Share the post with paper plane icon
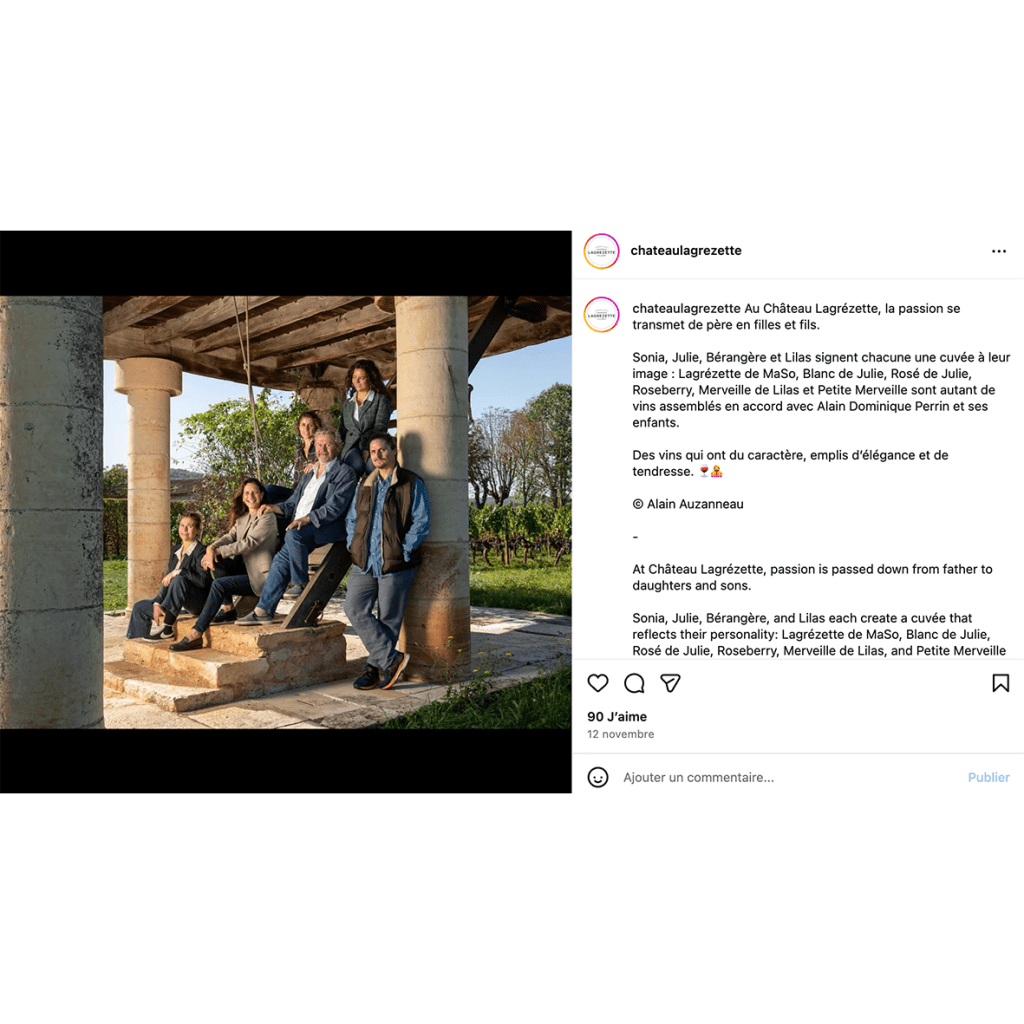The height and width of the screenshot is (1024, 1024). coord(671,683)
